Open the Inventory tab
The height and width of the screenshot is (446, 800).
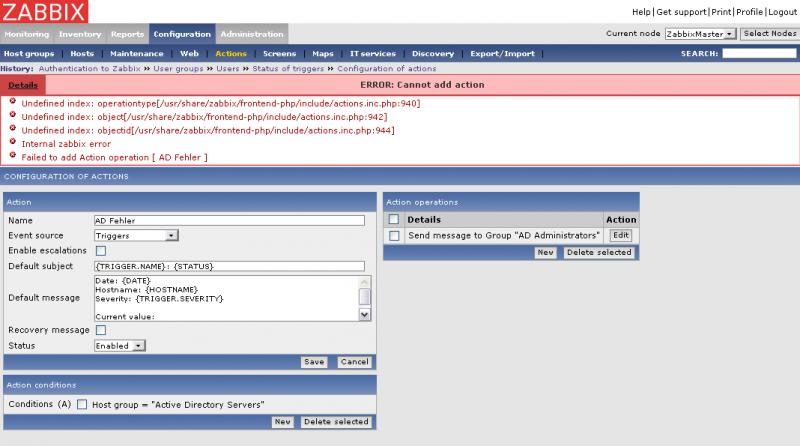point(80,34)
